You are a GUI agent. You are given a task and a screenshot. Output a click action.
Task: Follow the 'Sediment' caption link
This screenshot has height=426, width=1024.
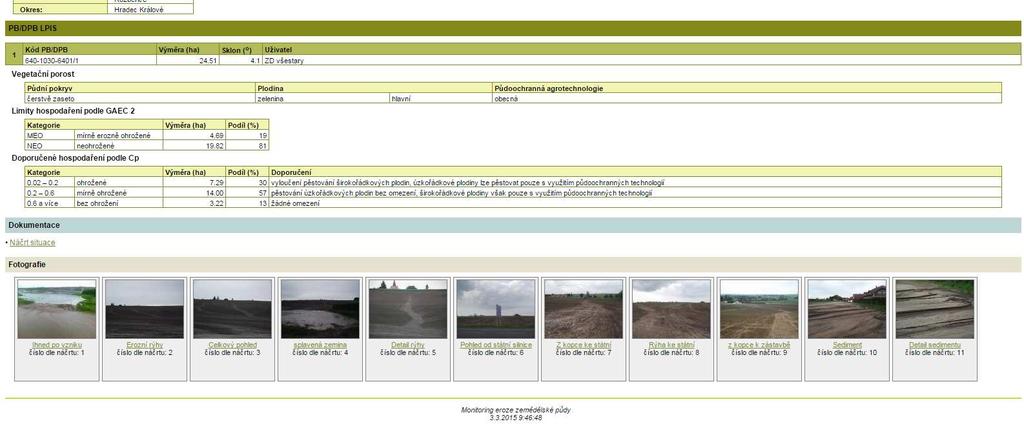point(847,345)
